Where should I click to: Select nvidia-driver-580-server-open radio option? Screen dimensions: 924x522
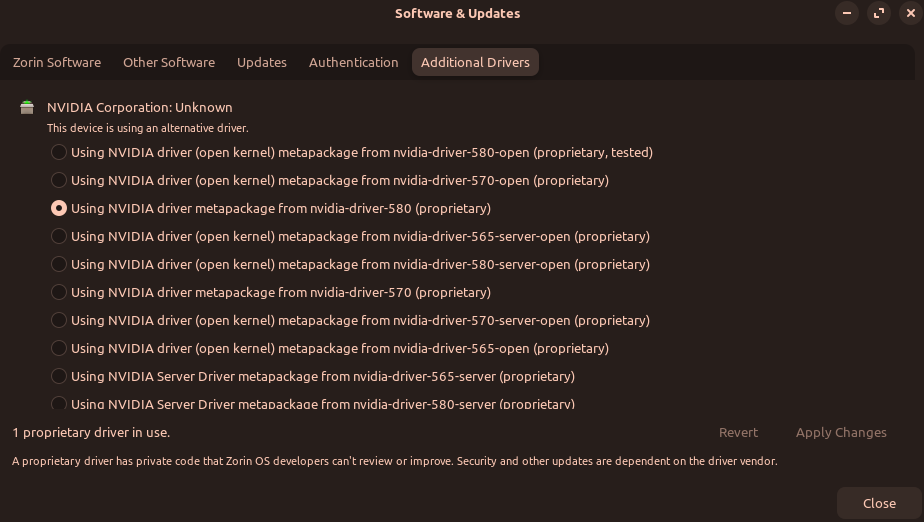[59, 265]
